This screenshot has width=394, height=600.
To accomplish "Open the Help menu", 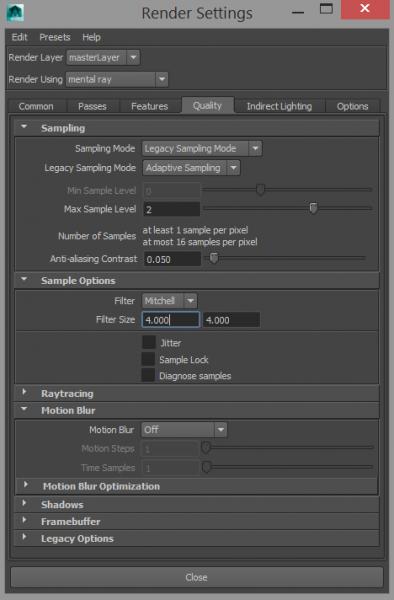I will tap(91, 37).
